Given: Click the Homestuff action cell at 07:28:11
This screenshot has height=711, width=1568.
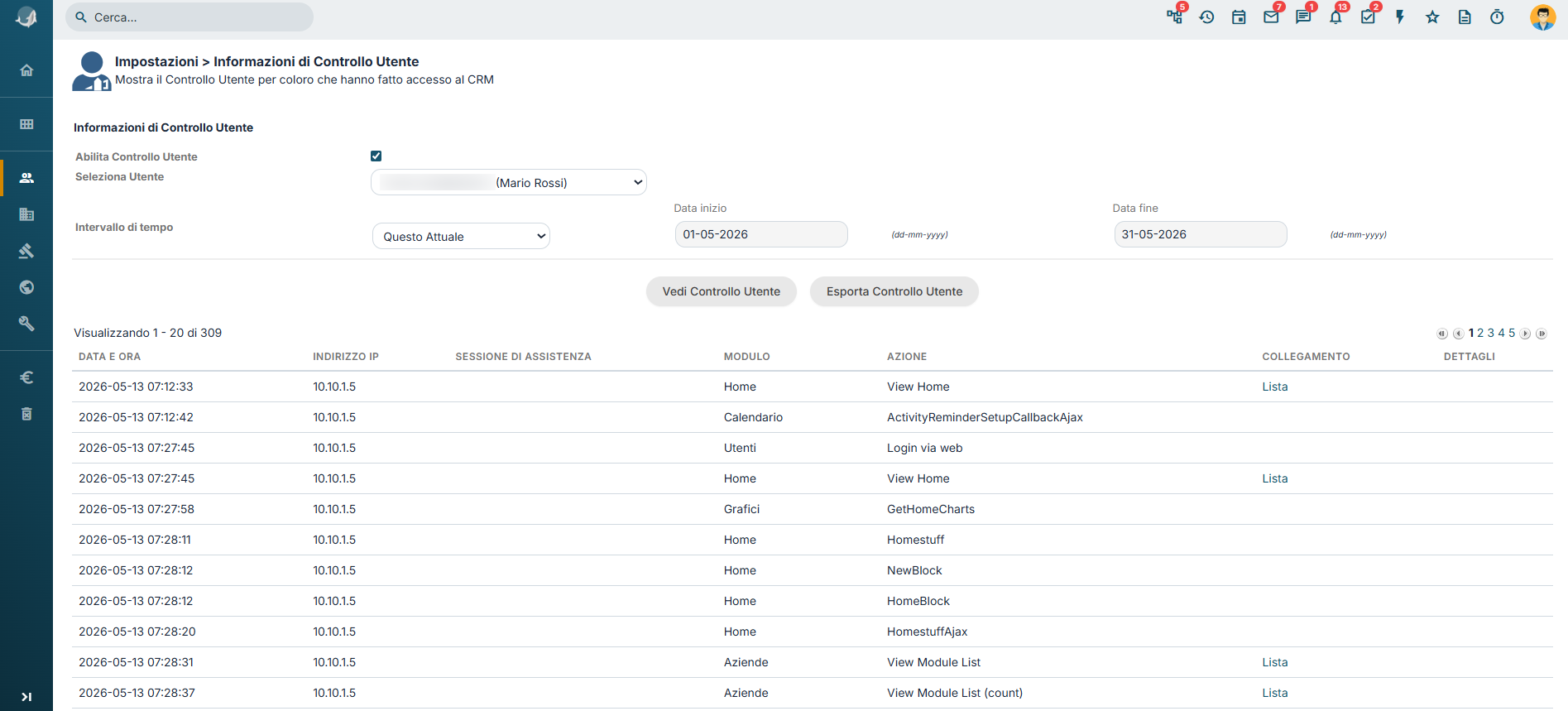Looking at the screenshot, I should click(x=915, y=540).
